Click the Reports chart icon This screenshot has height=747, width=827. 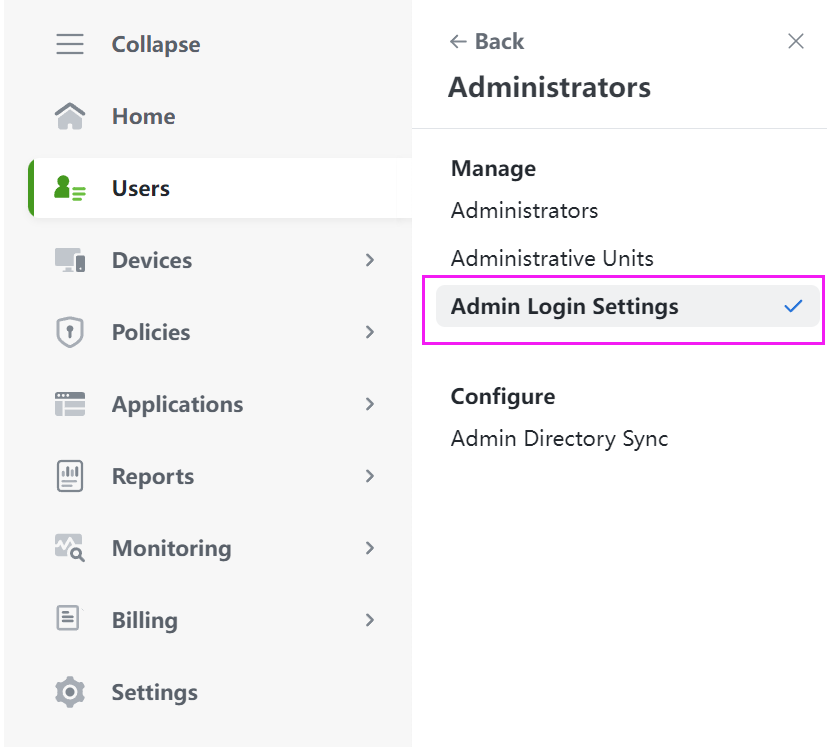pos(70,477)
